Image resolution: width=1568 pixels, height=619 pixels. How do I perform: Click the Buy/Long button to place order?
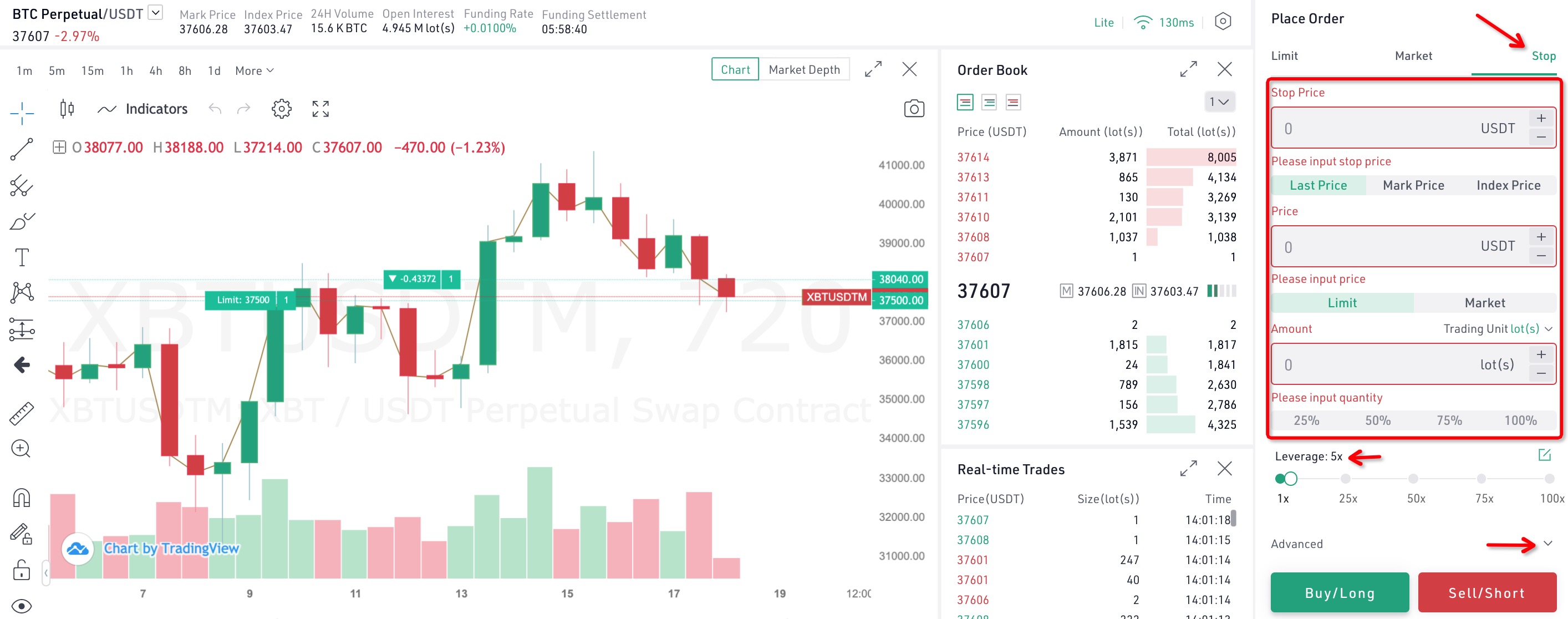(1338, 591)
